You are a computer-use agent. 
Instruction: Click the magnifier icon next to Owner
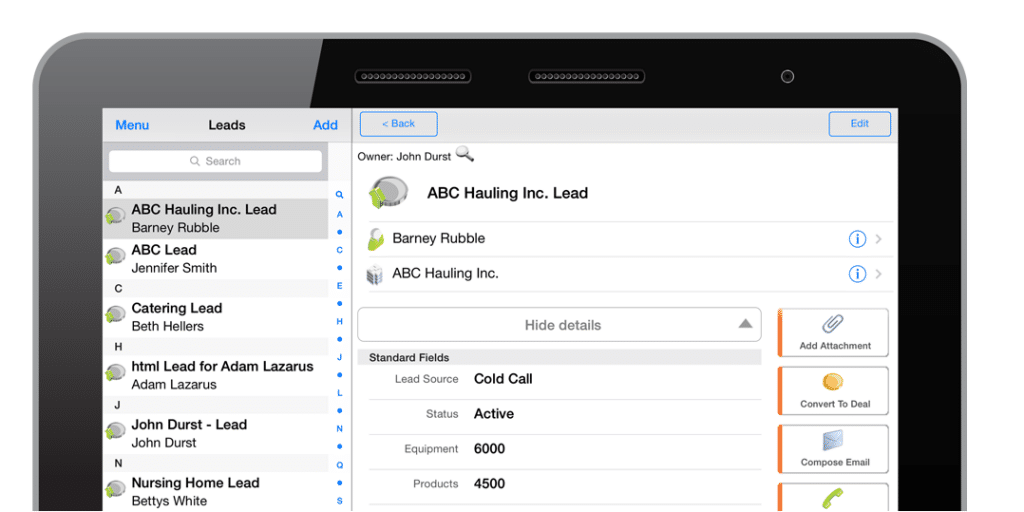click(x=464, y=155)
